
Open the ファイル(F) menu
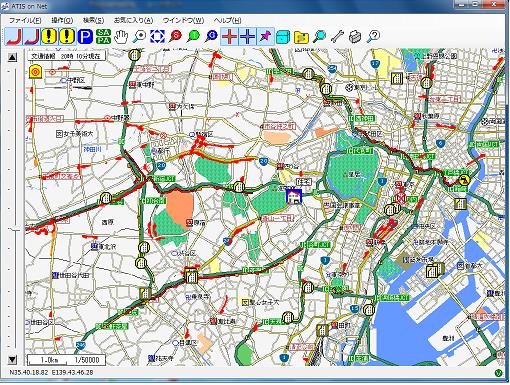(25, 20)
